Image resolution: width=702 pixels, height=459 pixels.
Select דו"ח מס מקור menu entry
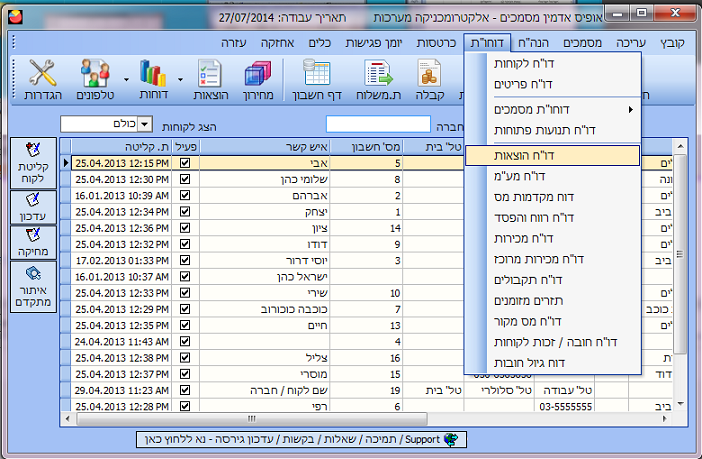tap(552, 321)
